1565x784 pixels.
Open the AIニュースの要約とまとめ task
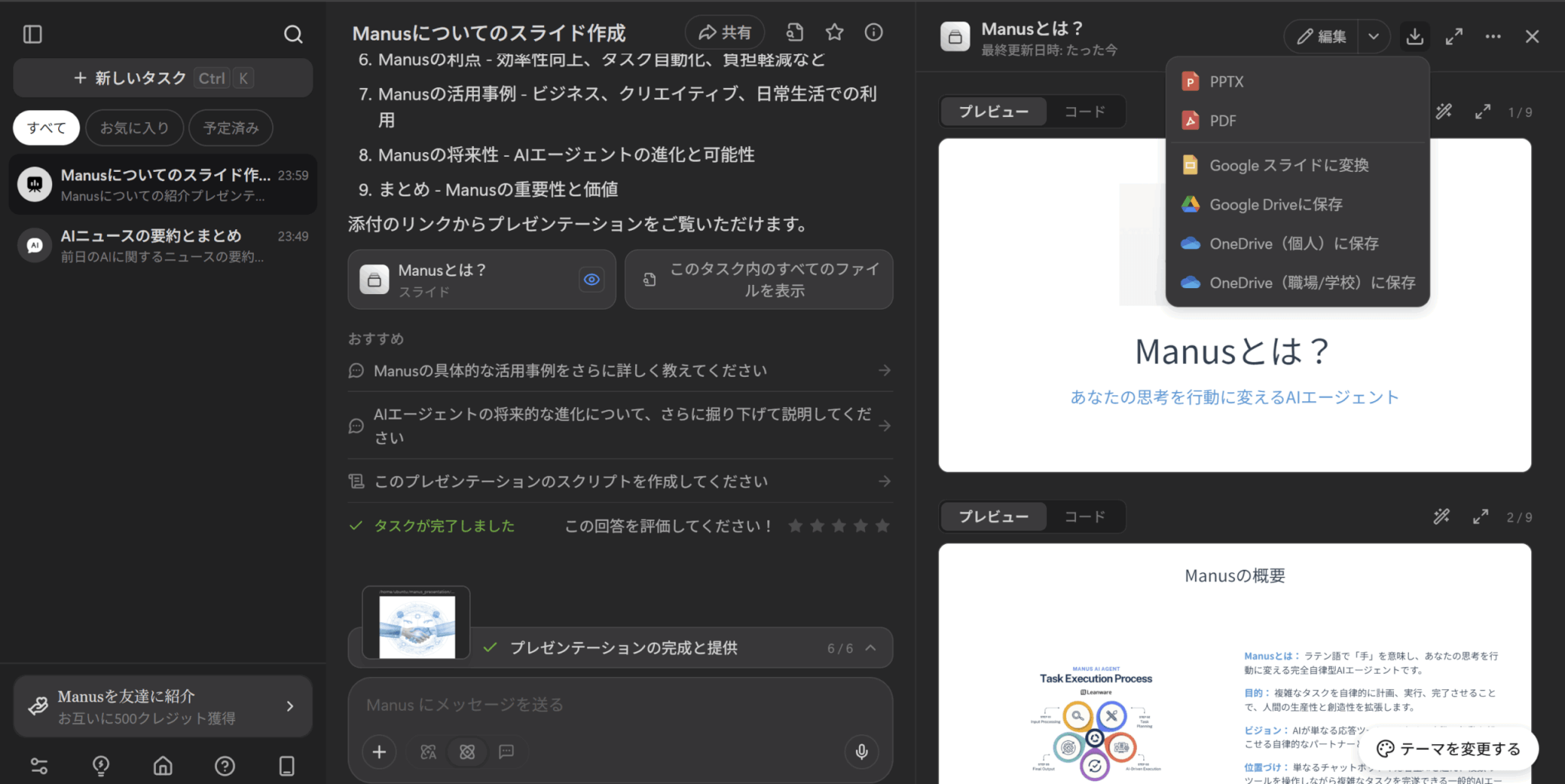coord(163,246)
